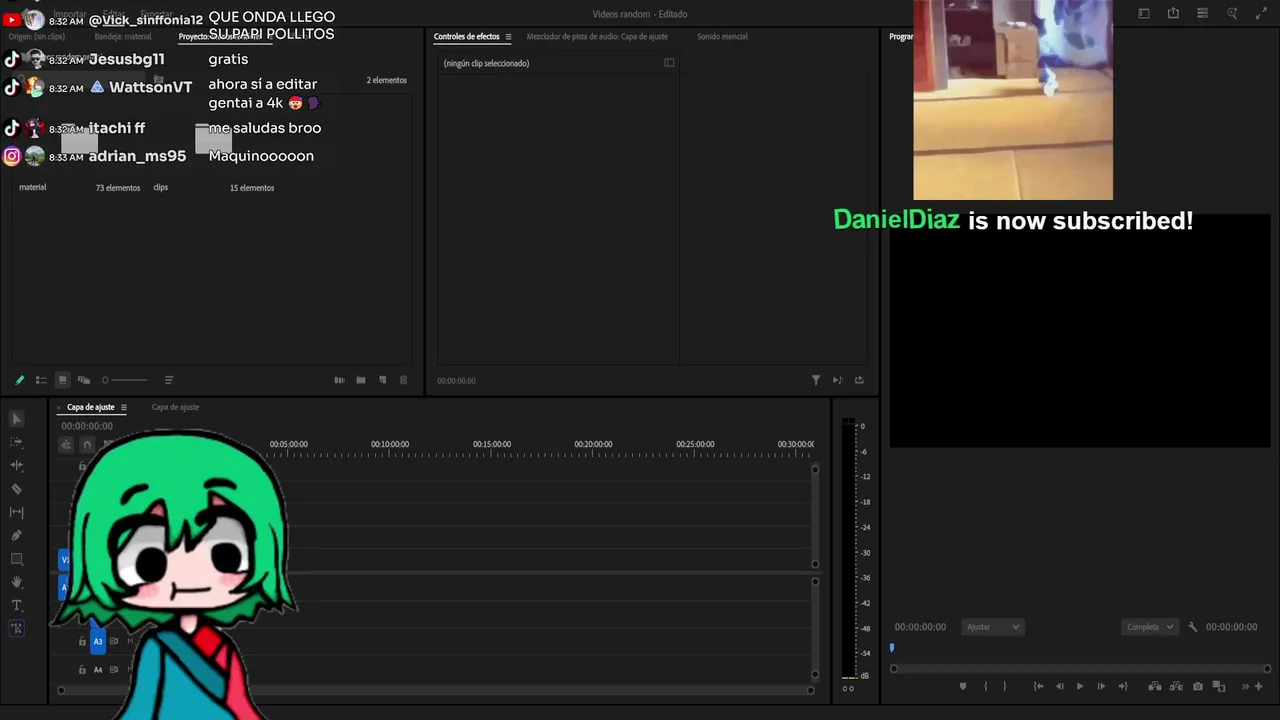
Task: Click the Extract button
Action: click(x=1175, y=686)
